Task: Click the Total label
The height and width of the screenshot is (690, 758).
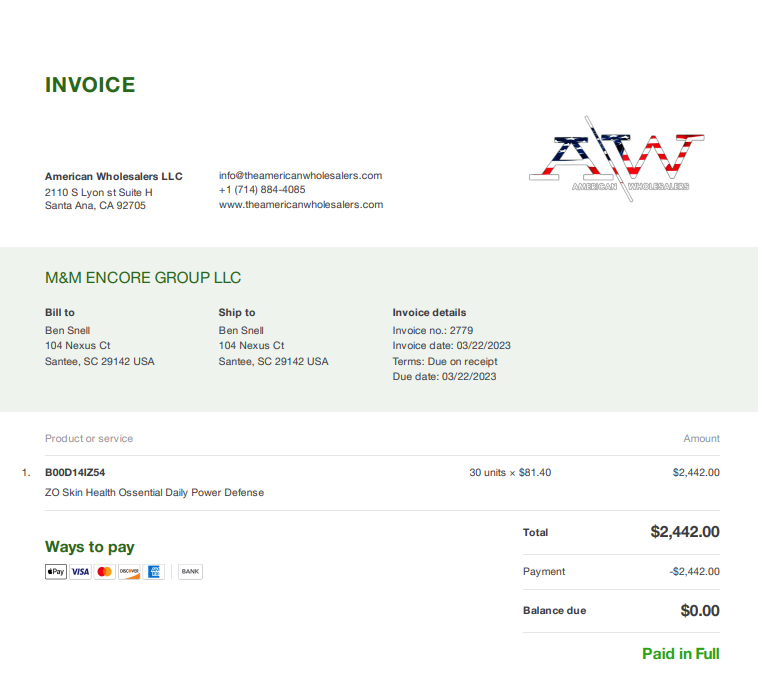Action: tap(535, 532)
